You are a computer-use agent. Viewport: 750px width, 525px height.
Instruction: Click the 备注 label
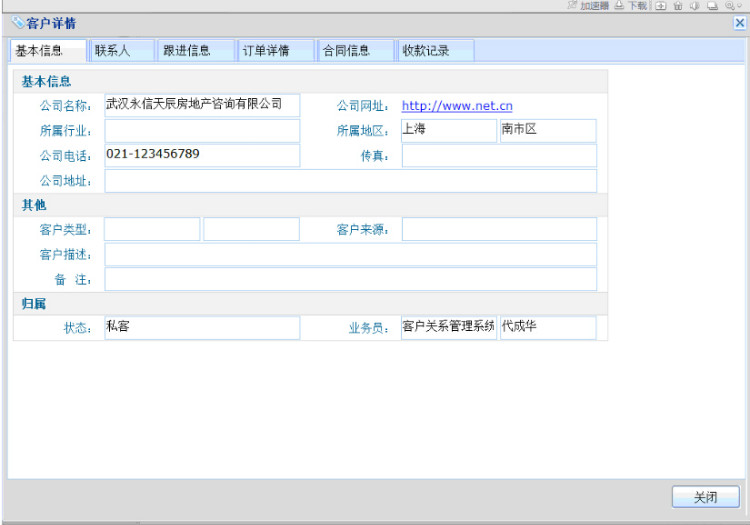(73, 279)
